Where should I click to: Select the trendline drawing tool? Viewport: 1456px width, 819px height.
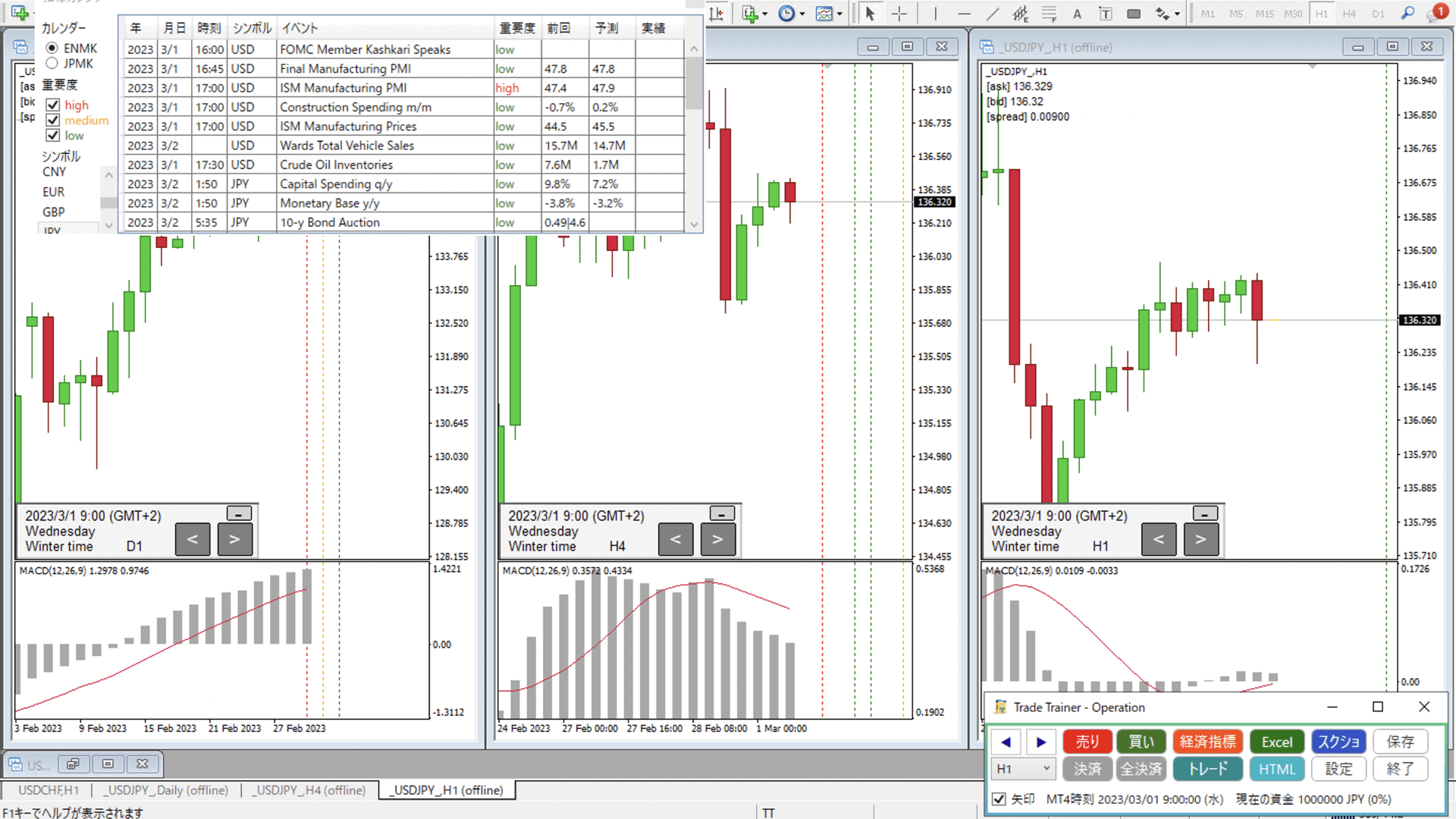pyautogui.click(x=992, y=14)
